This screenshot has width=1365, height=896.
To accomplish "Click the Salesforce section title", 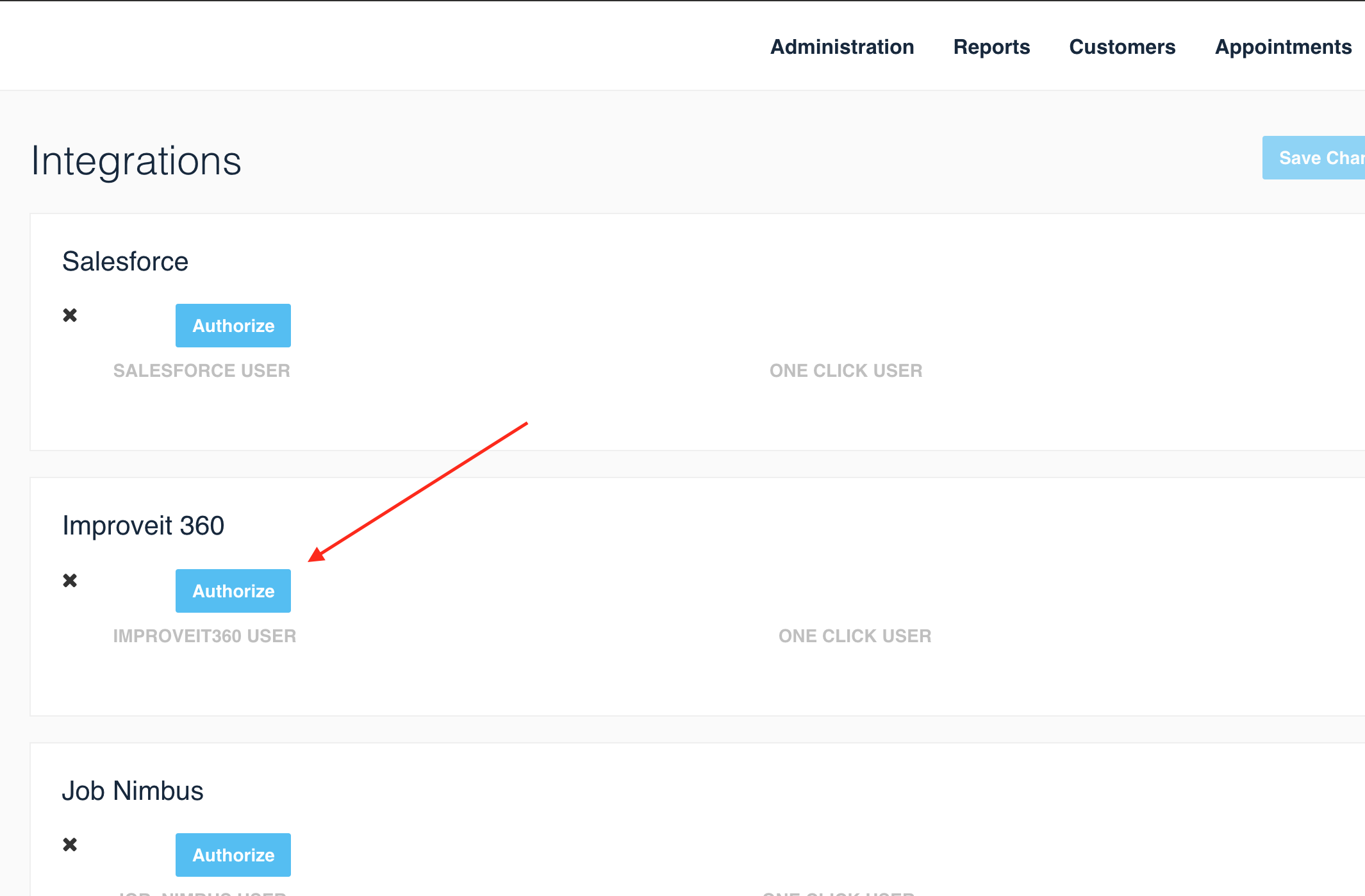I will click(x=125, y=261).
